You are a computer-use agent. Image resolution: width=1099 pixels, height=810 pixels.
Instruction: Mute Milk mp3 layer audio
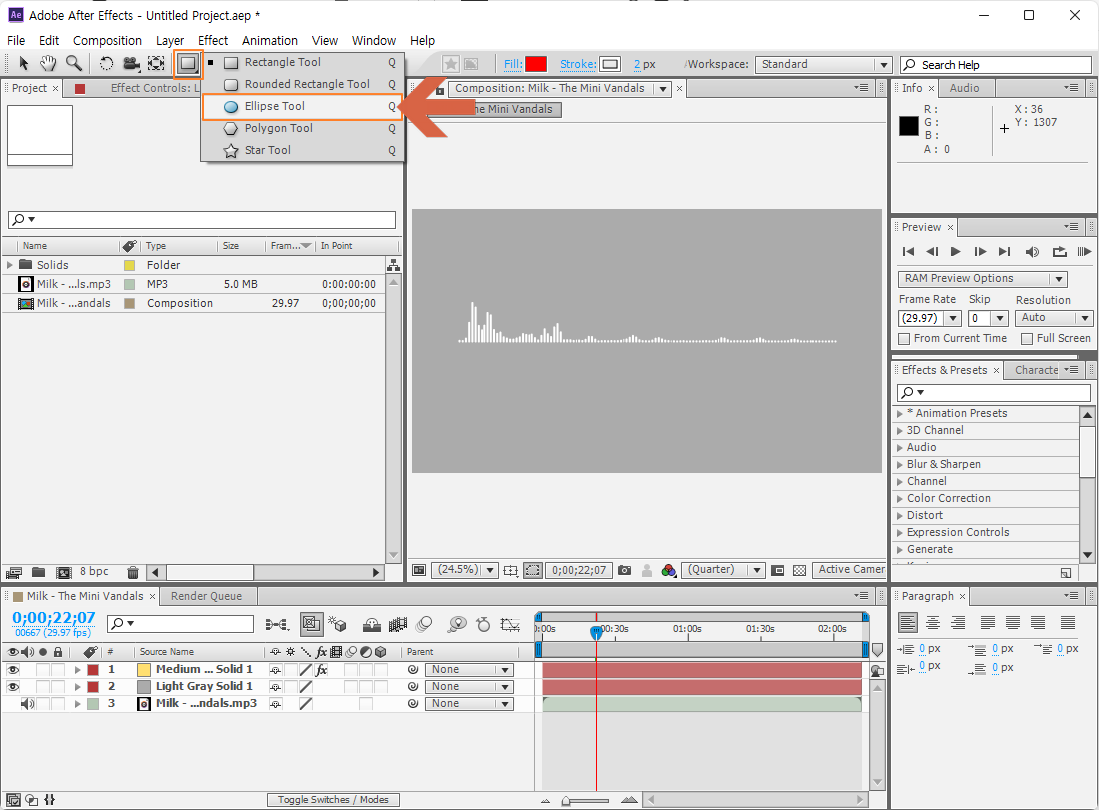point(27,704)
